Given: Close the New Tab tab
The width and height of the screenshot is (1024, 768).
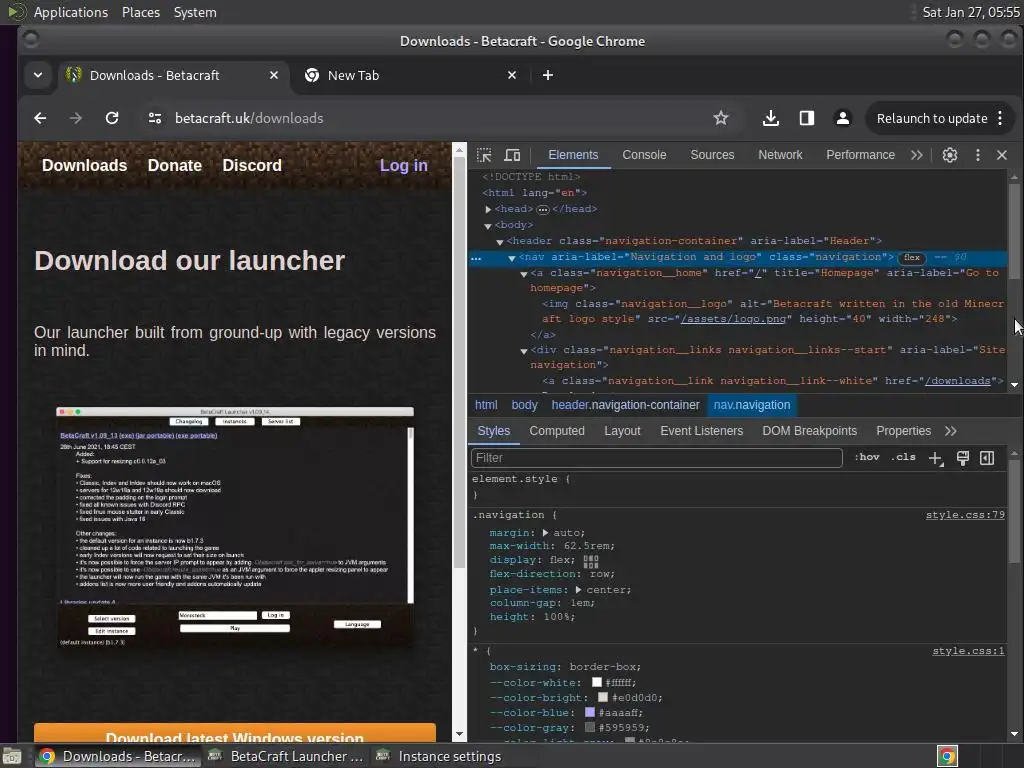Looking at the screenshot, I should (x=512, y=75).
